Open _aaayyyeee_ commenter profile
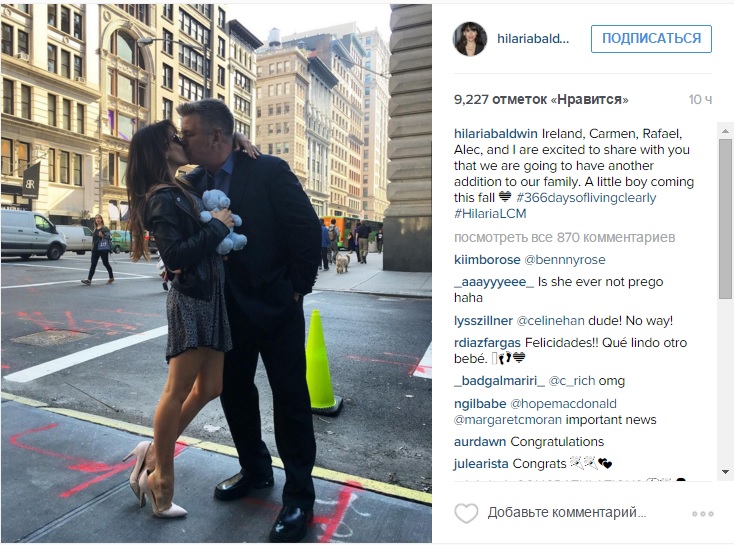Image resolution: width=734 pixels, height=545 pixels. [494, 282]
